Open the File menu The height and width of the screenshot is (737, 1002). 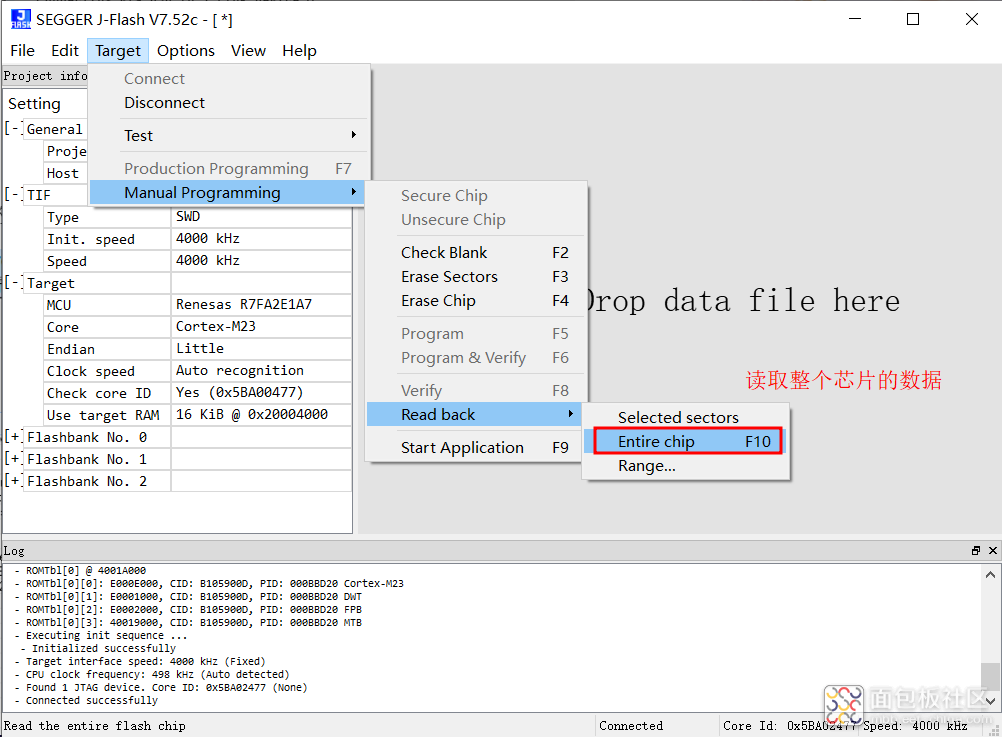(22, 51)
